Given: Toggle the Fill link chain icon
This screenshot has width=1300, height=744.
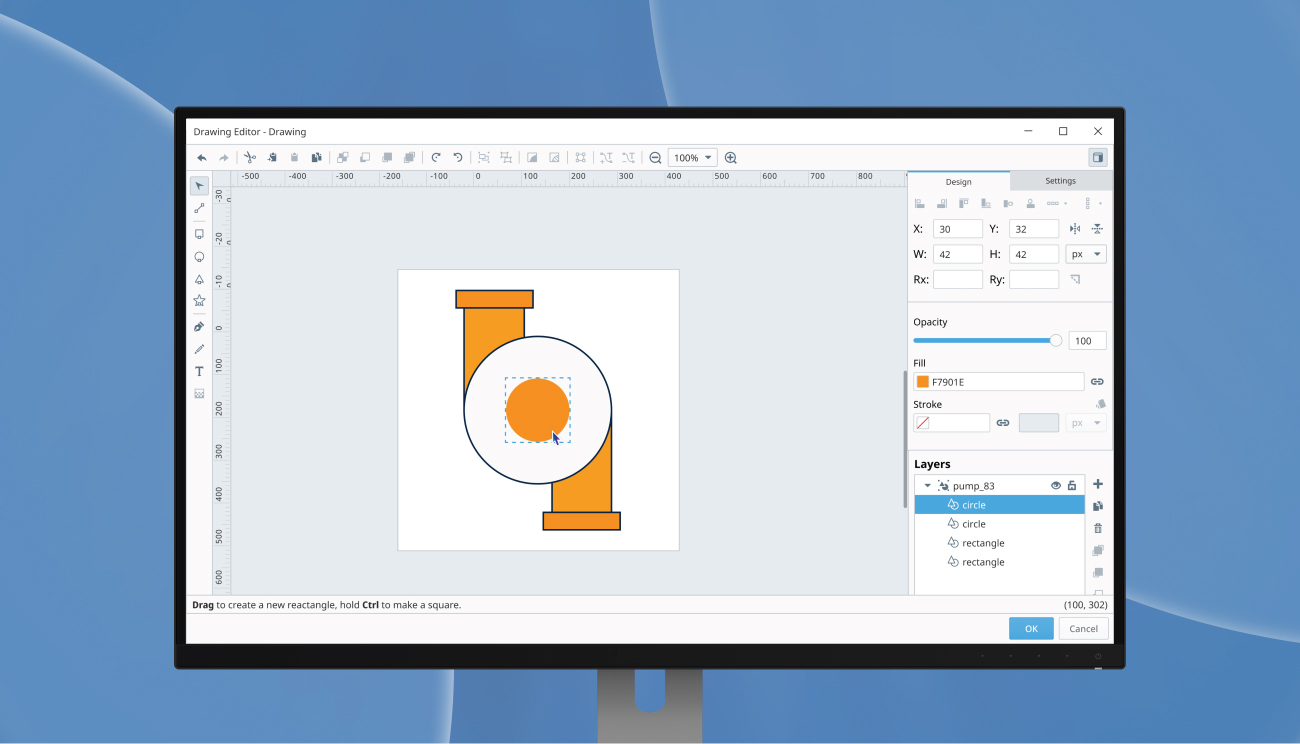Looking at the screenshot, I should [1096, 381].
